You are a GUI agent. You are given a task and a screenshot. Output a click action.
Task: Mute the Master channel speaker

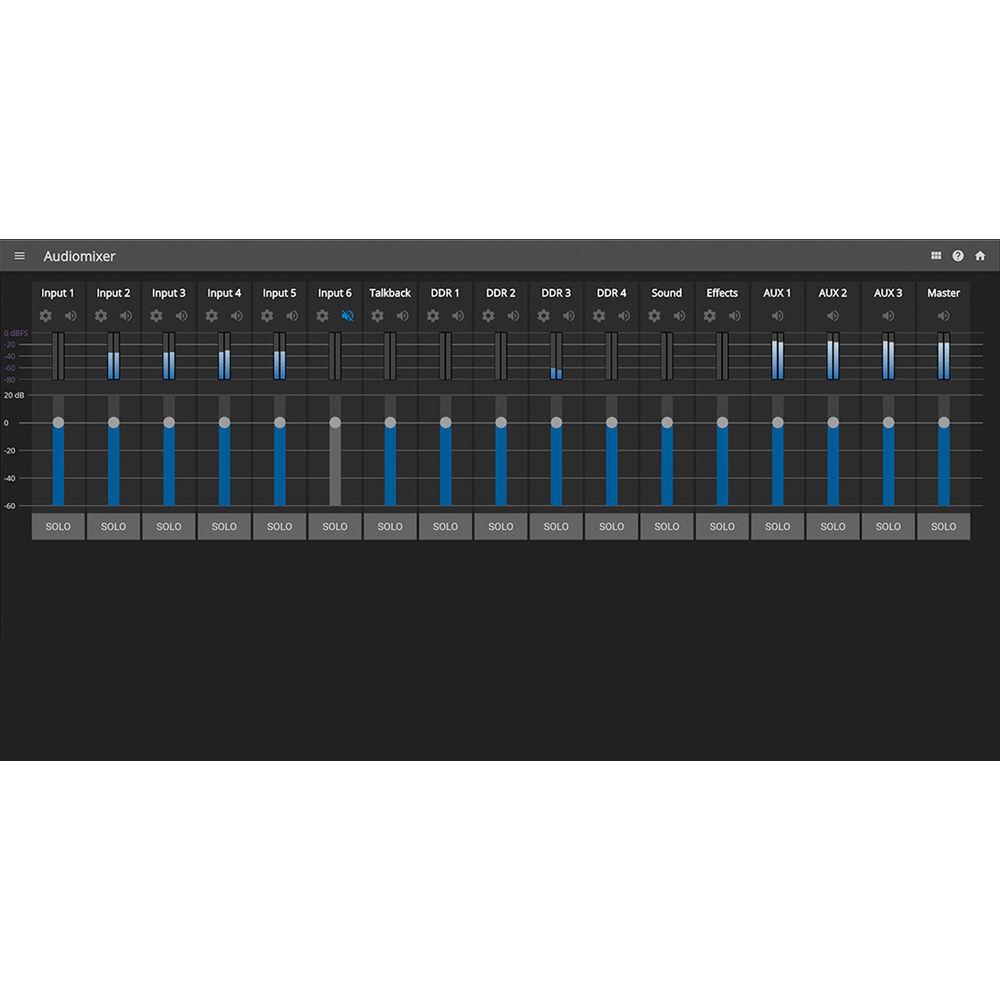(x=942, y=315)
